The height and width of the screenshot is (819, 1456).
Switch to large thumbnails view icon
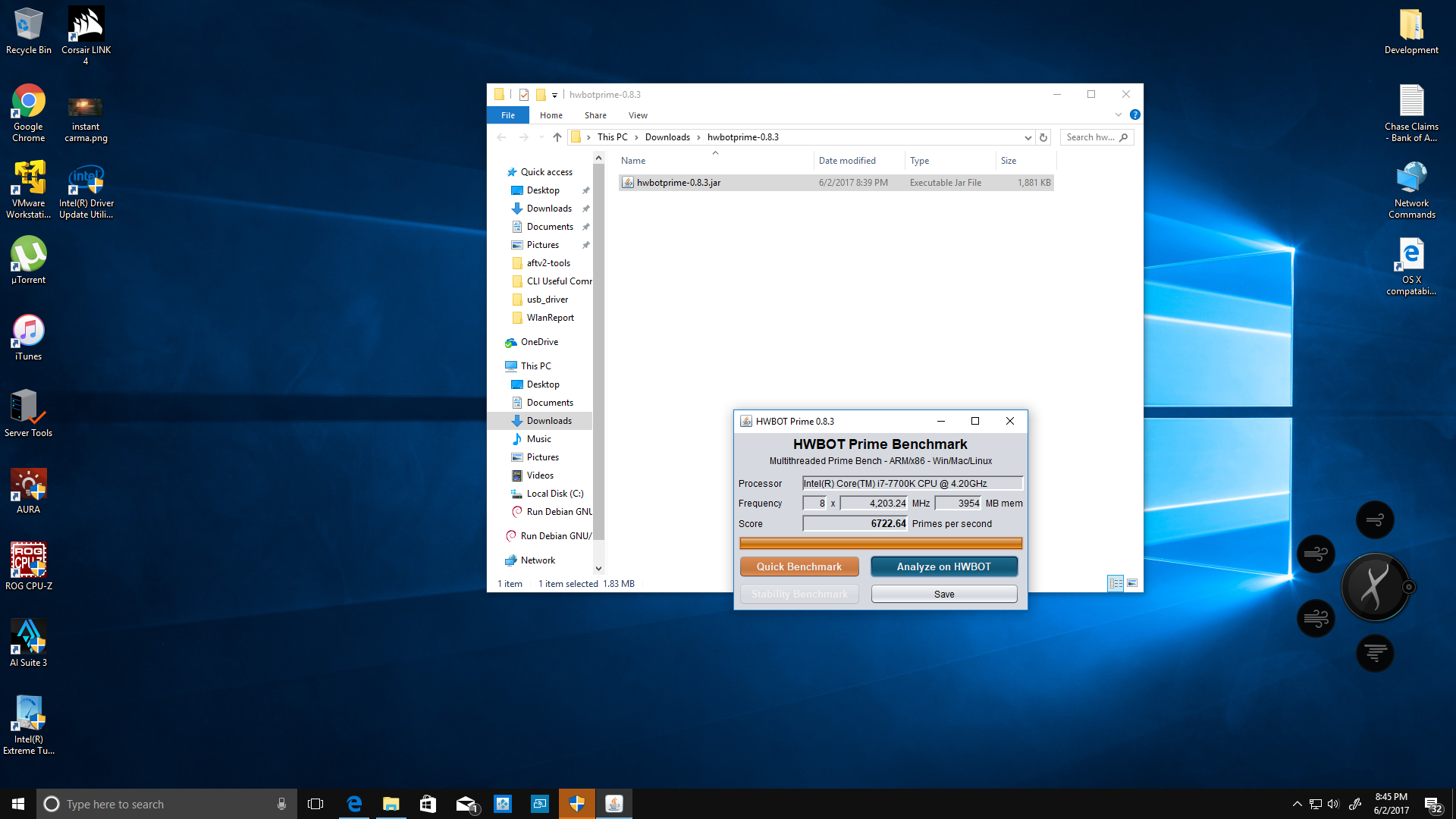(1132, 583)
